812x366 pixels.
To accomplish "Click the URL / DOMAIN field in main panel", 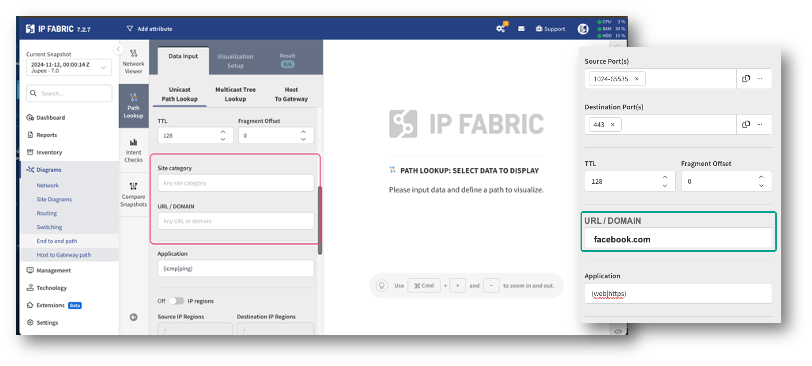I will click(x=236, y=221).
